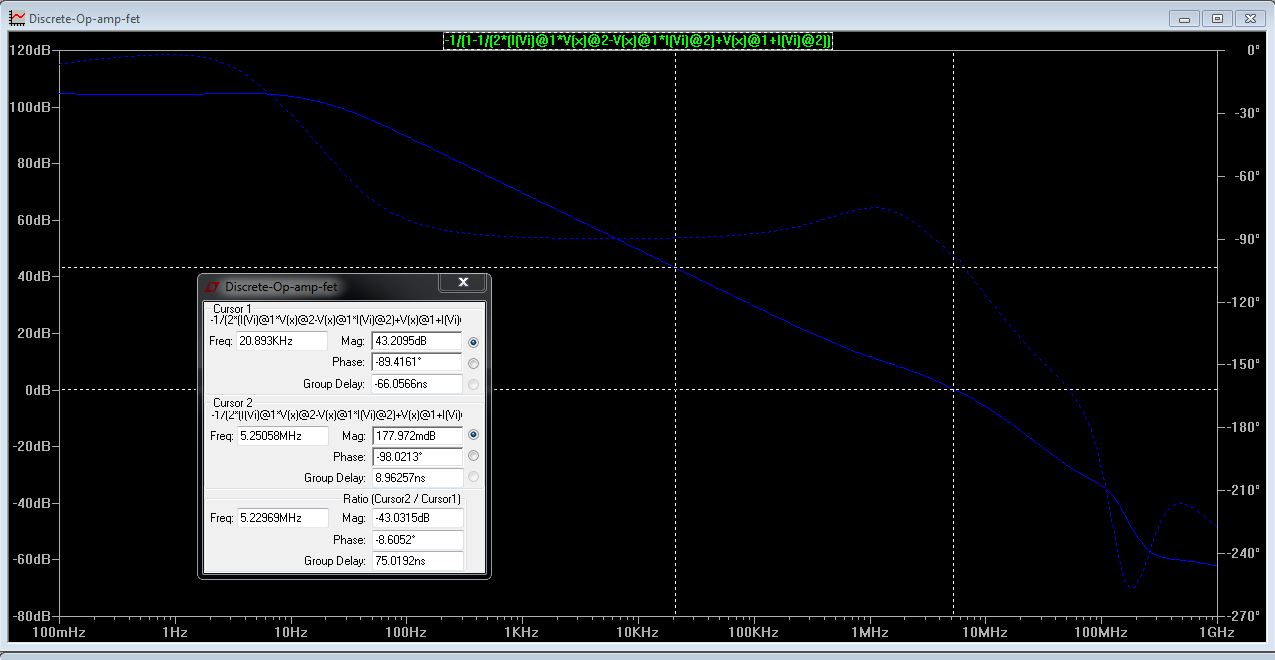1275x660 pixels.
Task: Click the 120dB label on the magnitude axis
Action: 30,50
